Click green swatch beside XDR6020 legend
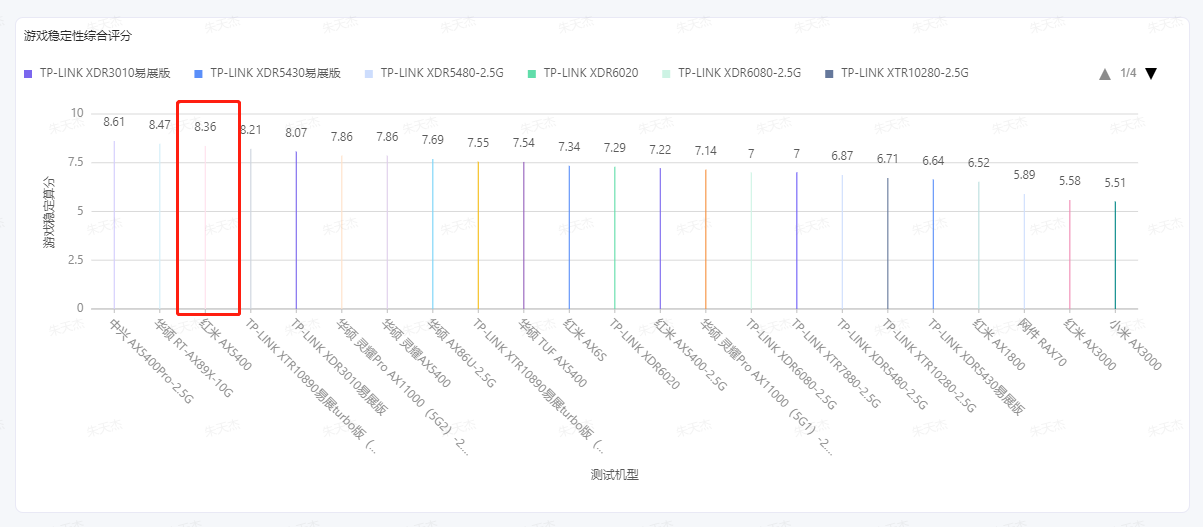Viewport: 1203px width, 527px height. pyautogui.click(x=533, y=74)
